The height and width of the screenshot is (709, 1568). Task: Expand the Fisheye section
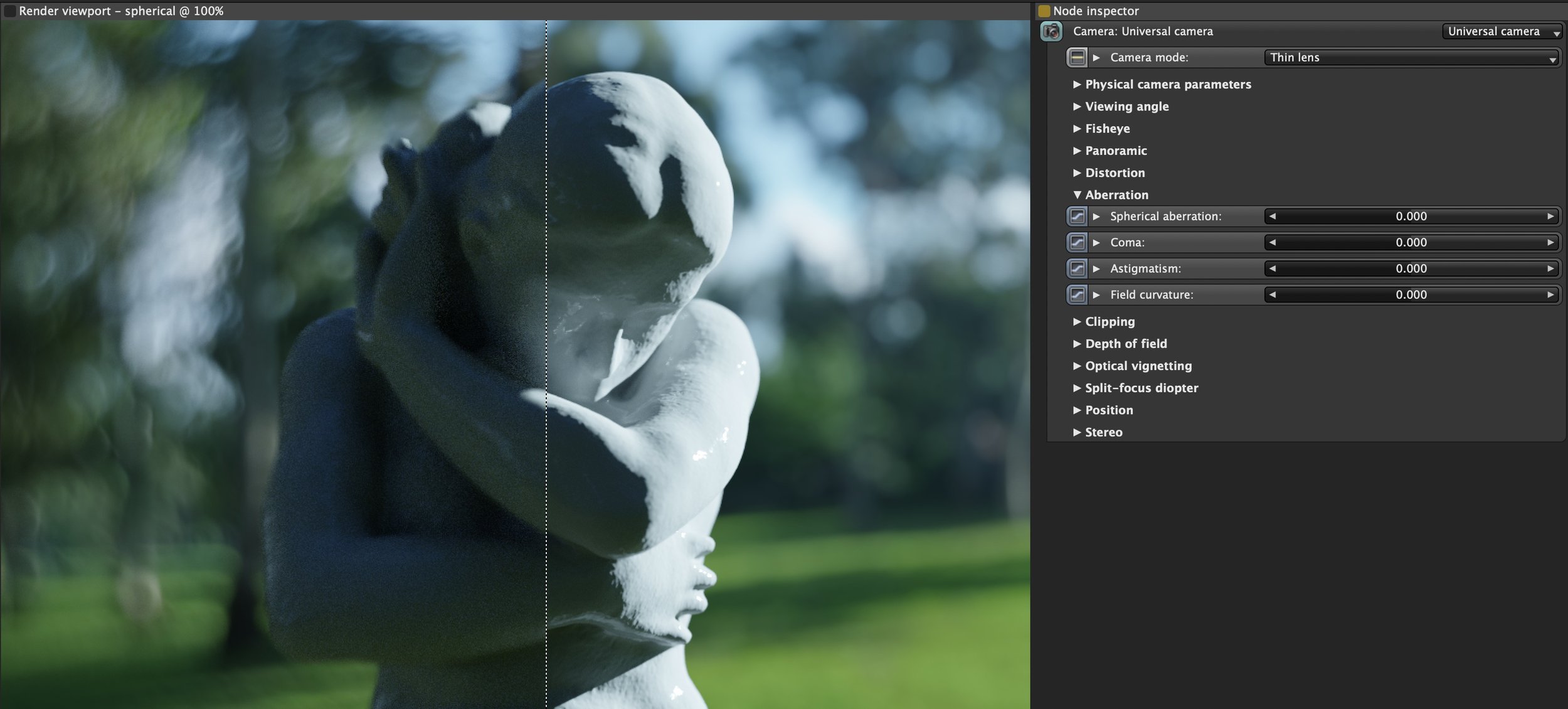[1077, 129]
